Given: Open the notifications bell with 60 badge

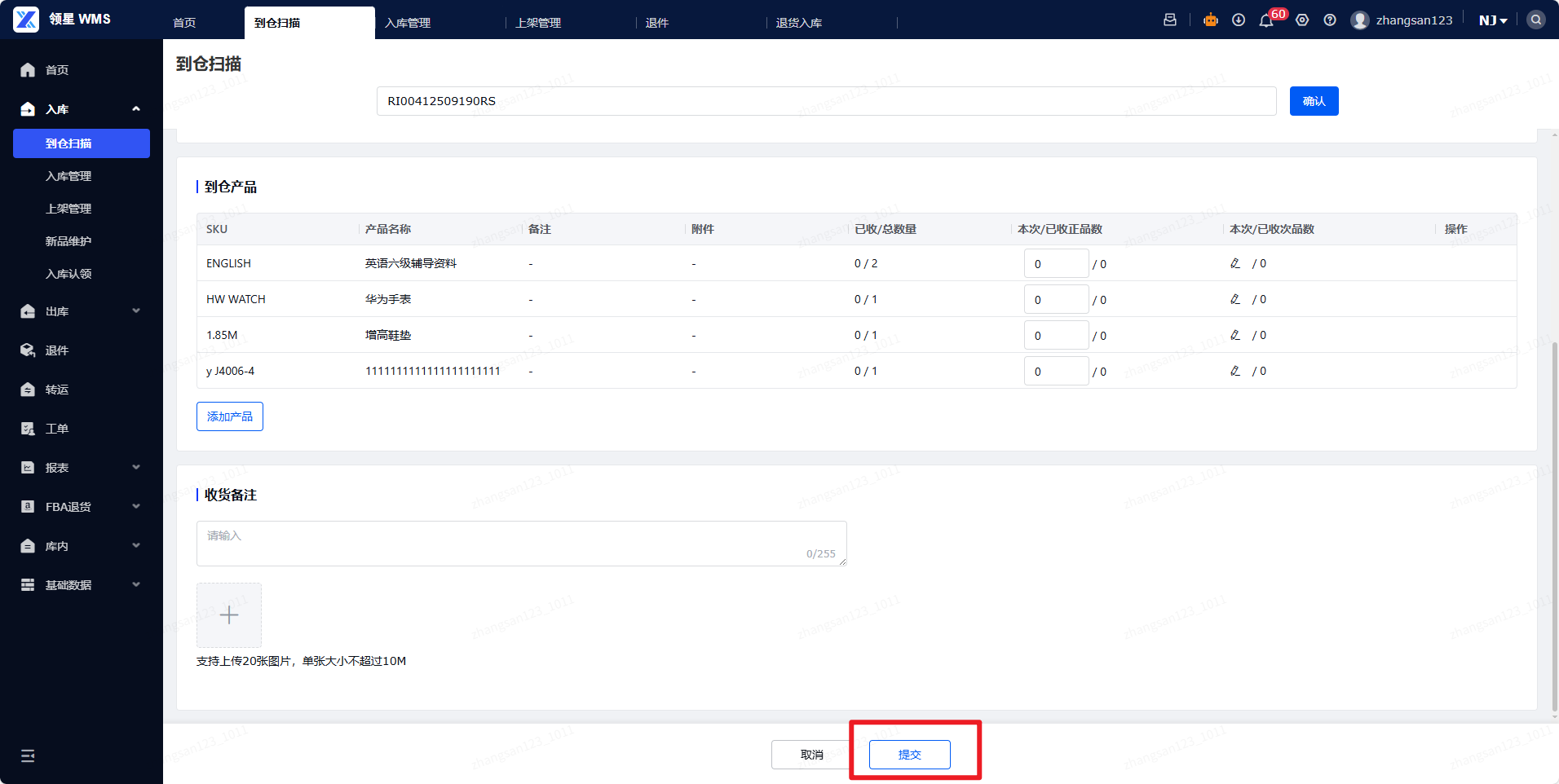Looking at the screenshot, I should pyautogui.click(x=1265, y=20).
